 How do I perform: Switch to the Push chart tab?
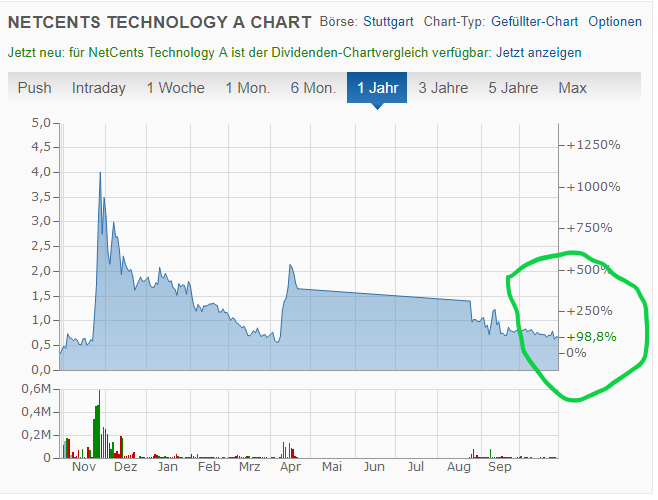pos(34,88)
